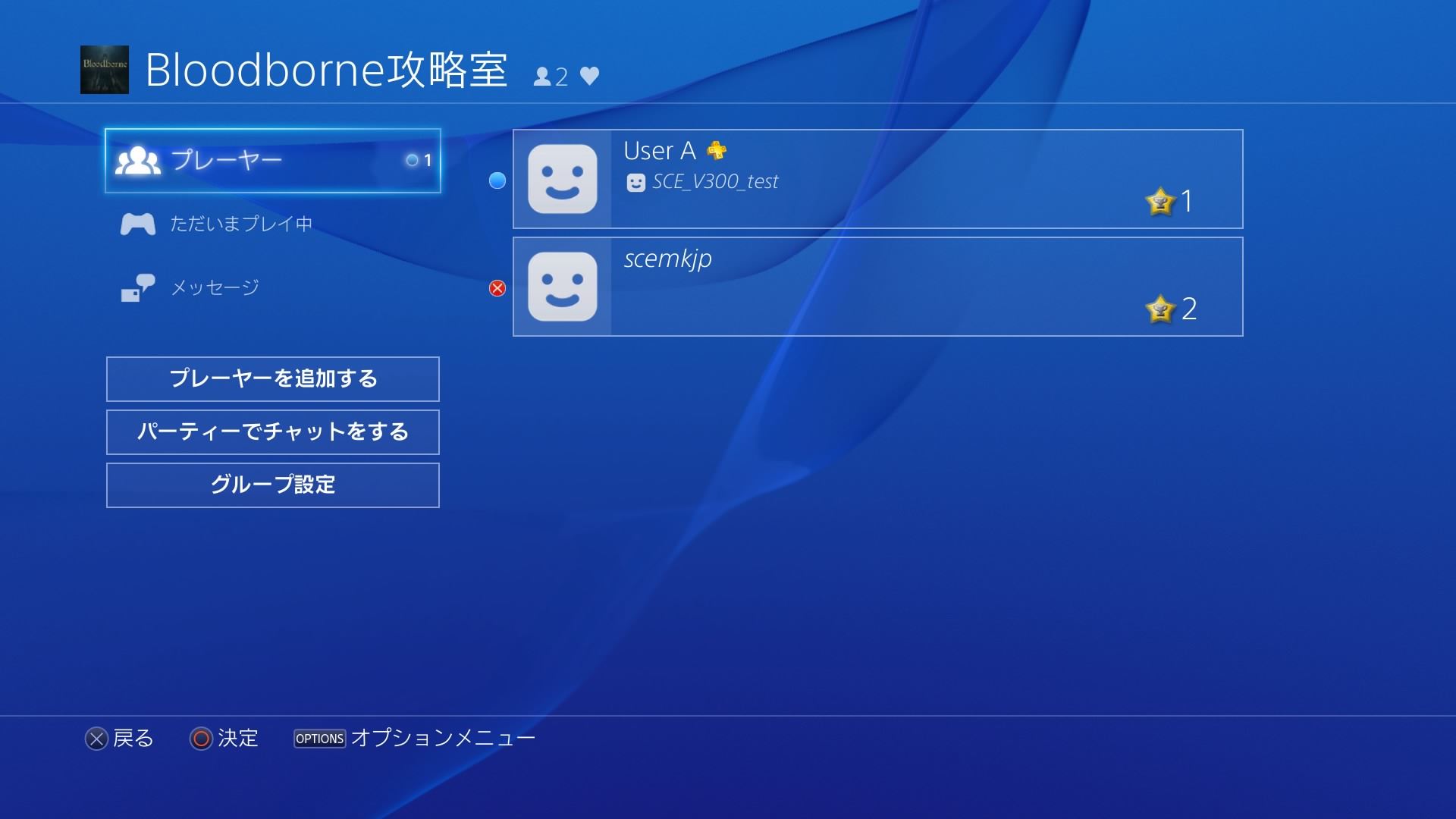1456x819 pixels.
Task: Click the red offline status icon
Action: 497,288
